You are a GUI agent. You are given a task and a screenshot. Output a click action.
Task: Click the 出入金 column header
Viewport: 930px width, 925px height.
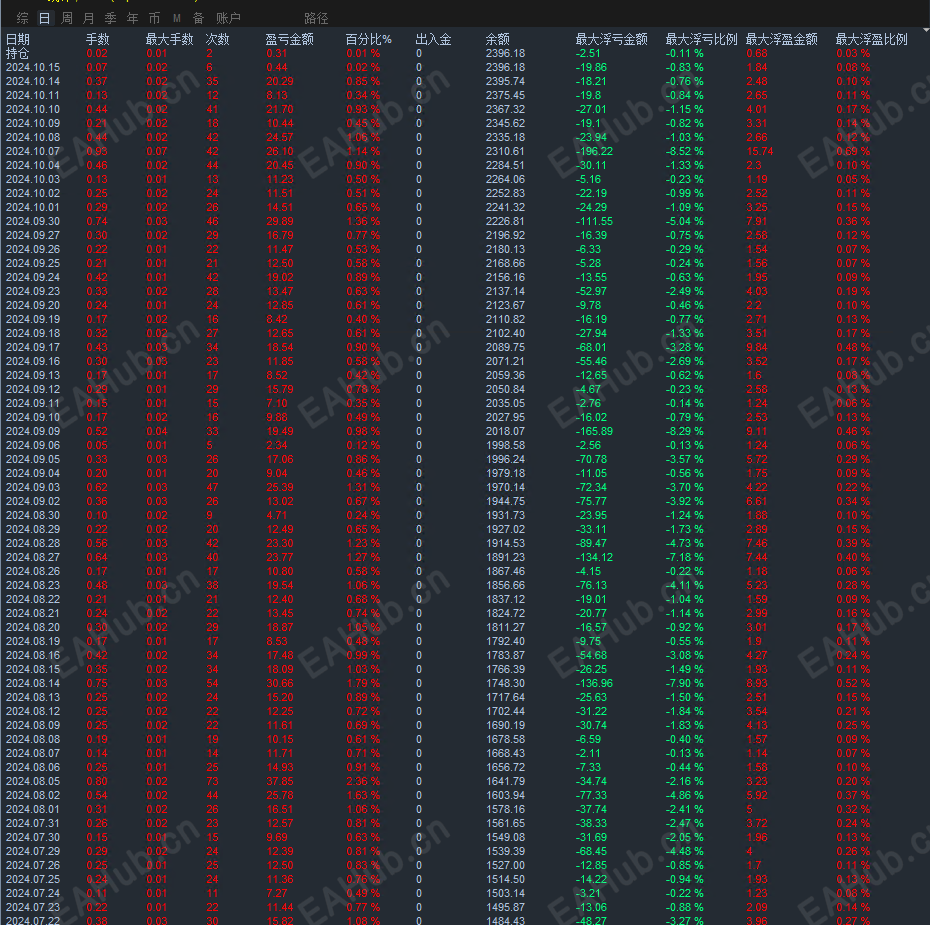point(434,39)
